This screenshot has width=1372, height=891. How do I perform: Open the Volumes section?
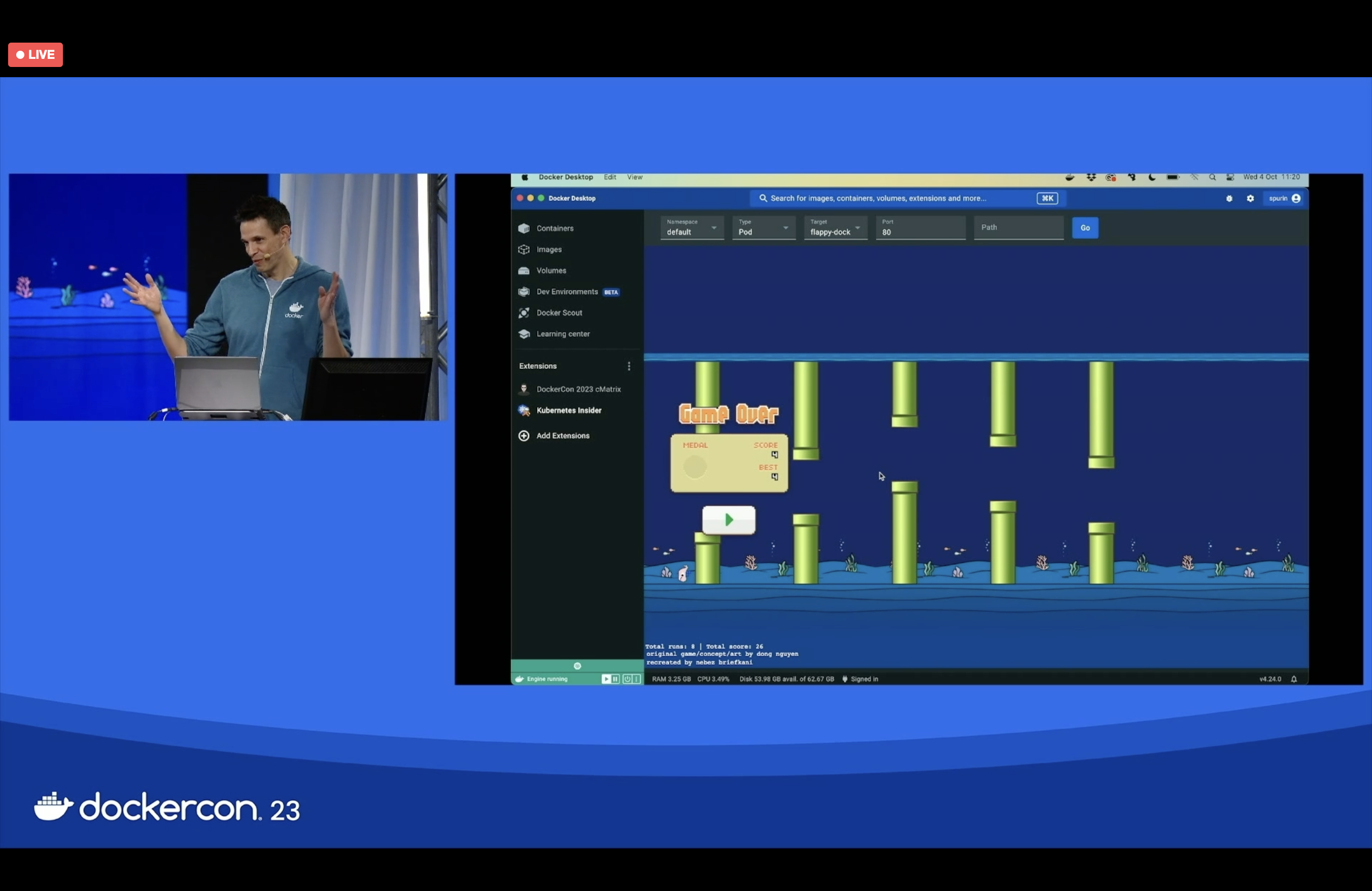pos(577,270)
